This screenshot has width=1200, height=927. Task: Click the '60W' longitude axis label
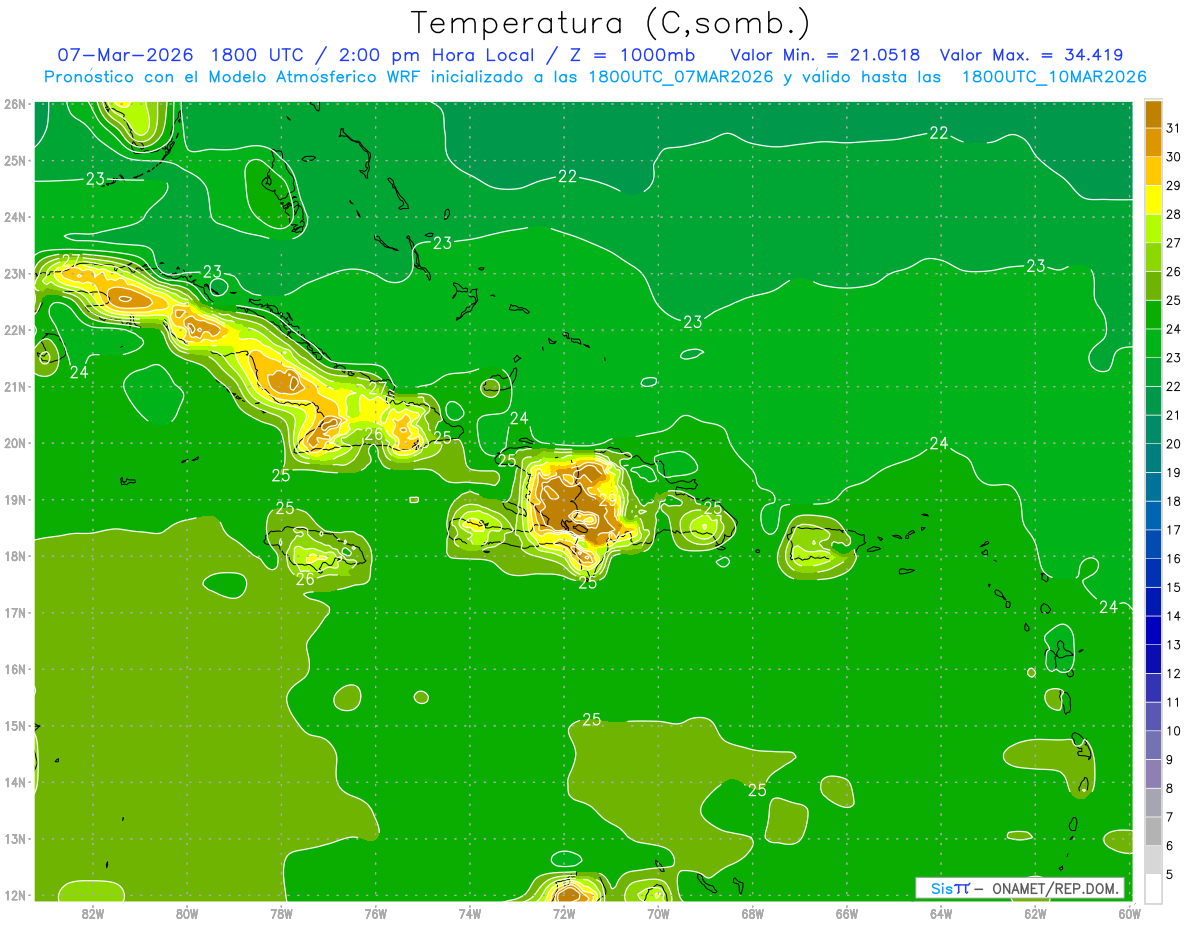[1130, 913]
